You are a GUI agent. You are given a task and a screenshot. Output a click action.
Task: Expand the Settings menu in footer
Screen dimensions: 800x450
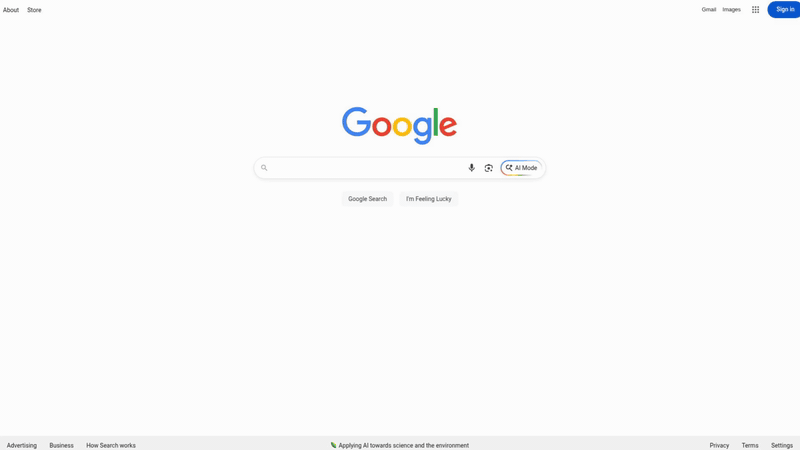coord(782,445)
